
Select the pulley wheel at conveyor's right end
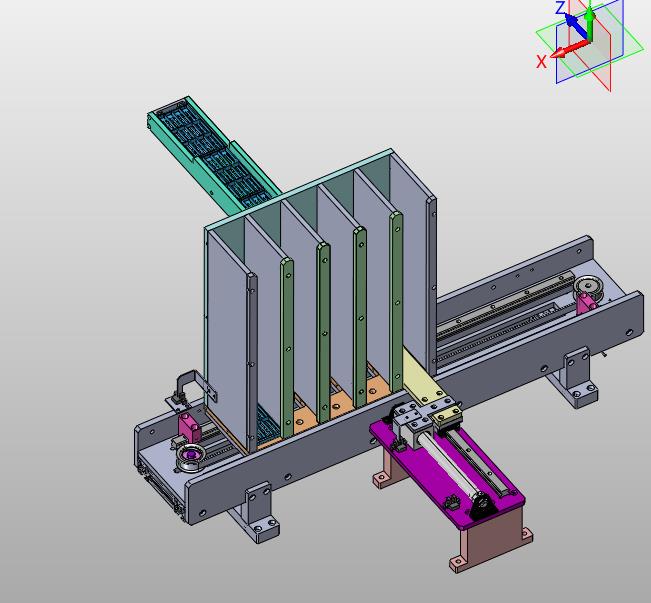coord(590,287)
